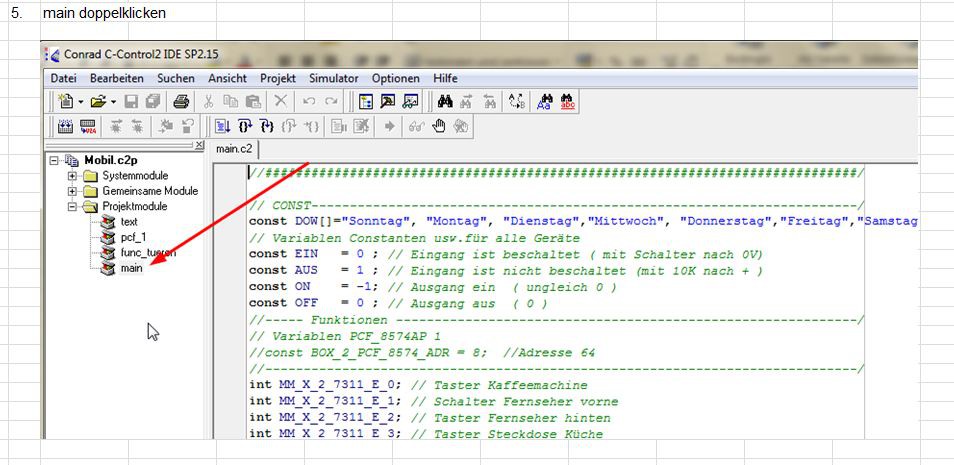Click the Cut scissors icon
954x465 pixels.
pos(208,102)
